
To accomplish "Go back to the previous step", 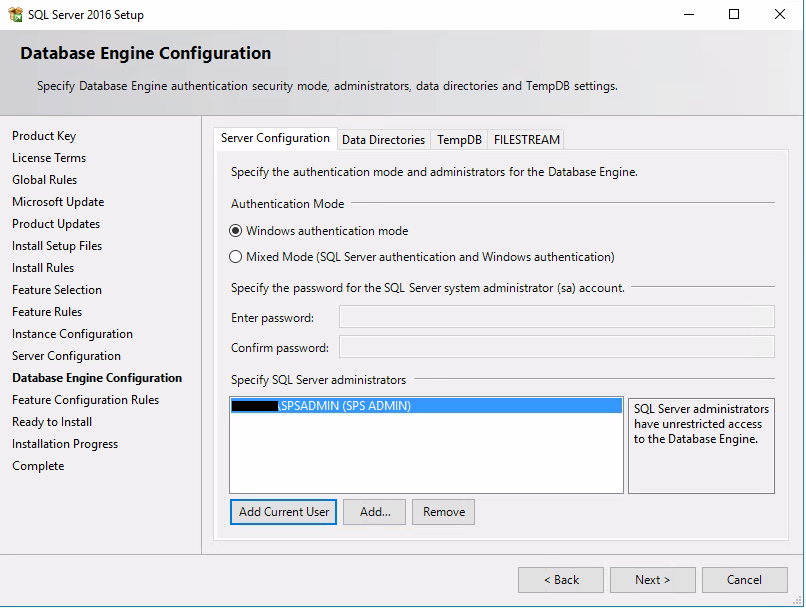I will click(560, 579).
